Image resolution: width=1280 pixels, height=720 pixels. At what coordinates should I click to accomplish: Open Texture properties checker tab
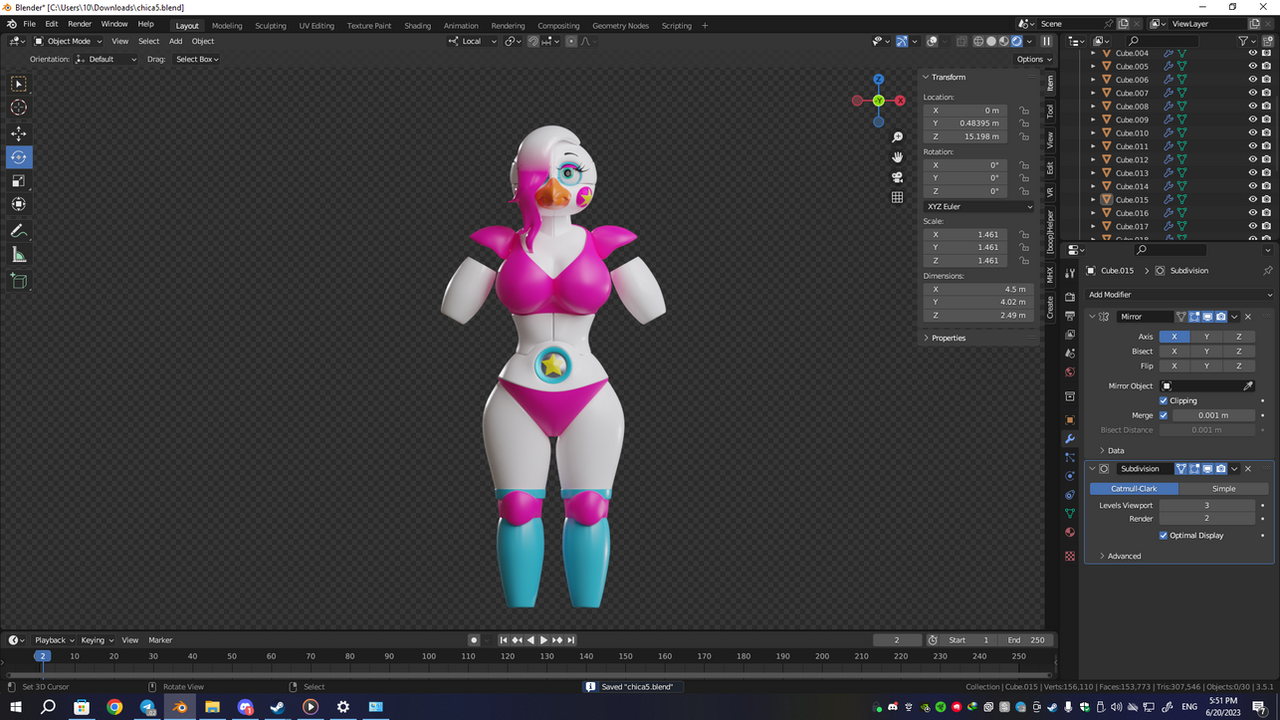(x=1069, y=555)
